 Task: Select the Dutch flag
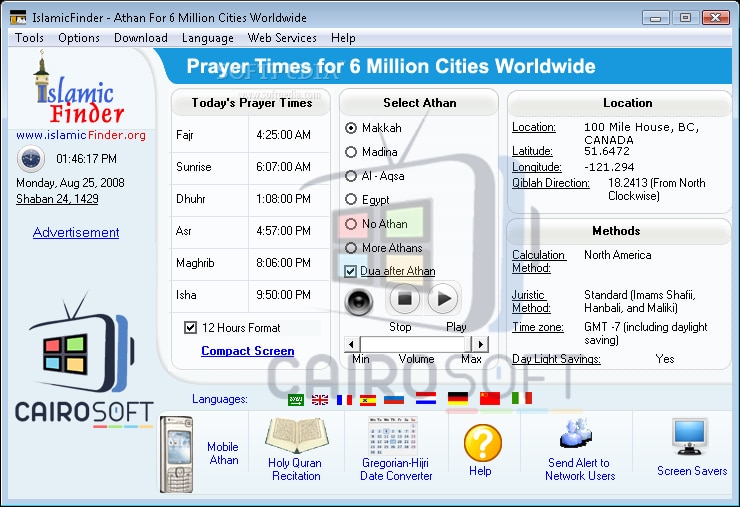(426, 398)
